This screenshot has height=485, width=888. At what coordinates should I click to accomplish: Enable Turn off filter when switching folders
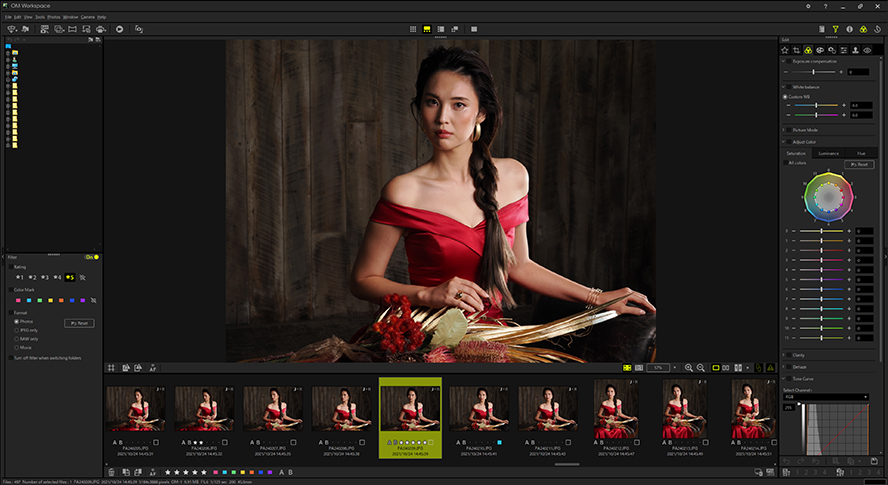point(11,358)
